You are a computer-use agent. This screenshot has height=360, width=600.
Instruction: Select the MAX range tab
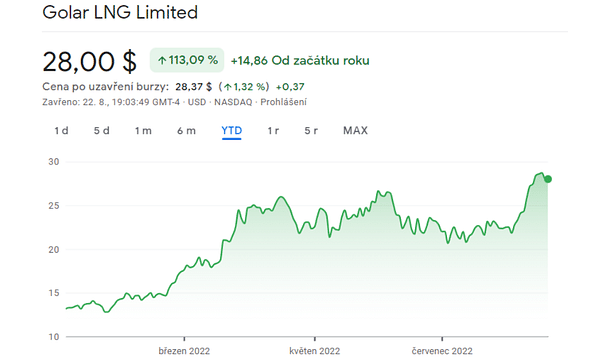click(x=355, y=131)
